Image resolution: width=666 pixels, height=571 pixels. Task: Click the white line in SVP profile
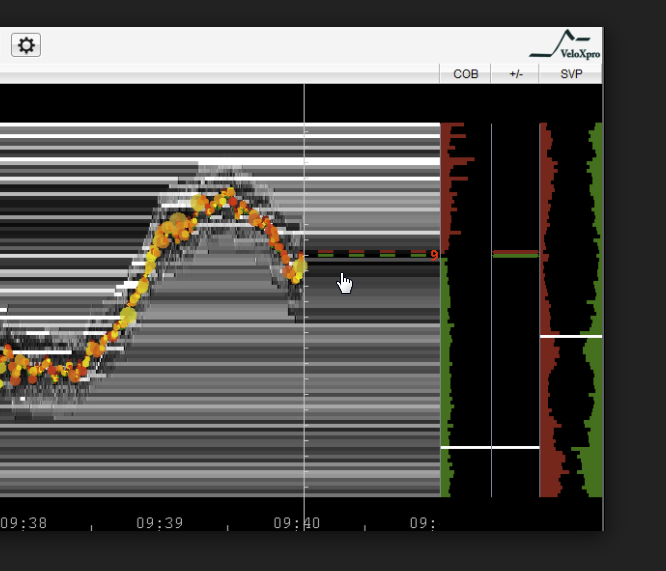click(571, 336)
